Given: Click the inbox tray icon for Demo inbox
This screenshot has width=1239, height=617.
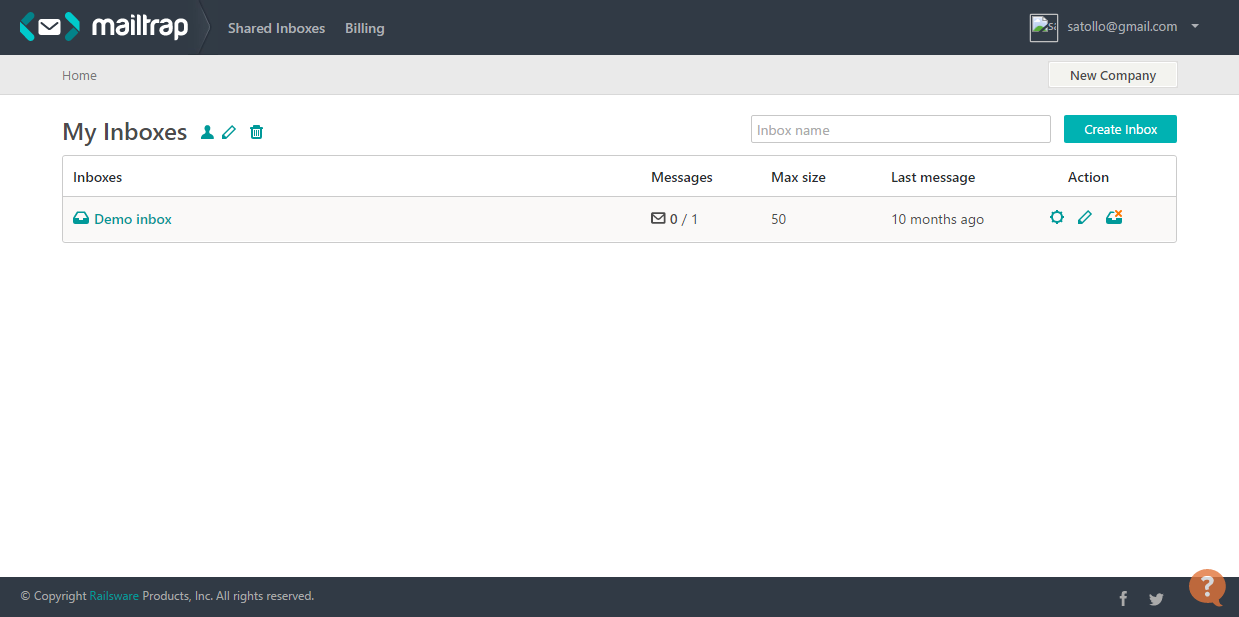Looking at the screenshot, I should pos(81,218).
